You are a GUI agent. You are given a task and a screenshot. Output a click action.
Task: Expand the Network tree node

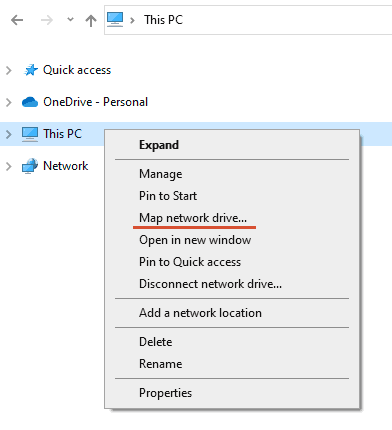coord(9,166)
